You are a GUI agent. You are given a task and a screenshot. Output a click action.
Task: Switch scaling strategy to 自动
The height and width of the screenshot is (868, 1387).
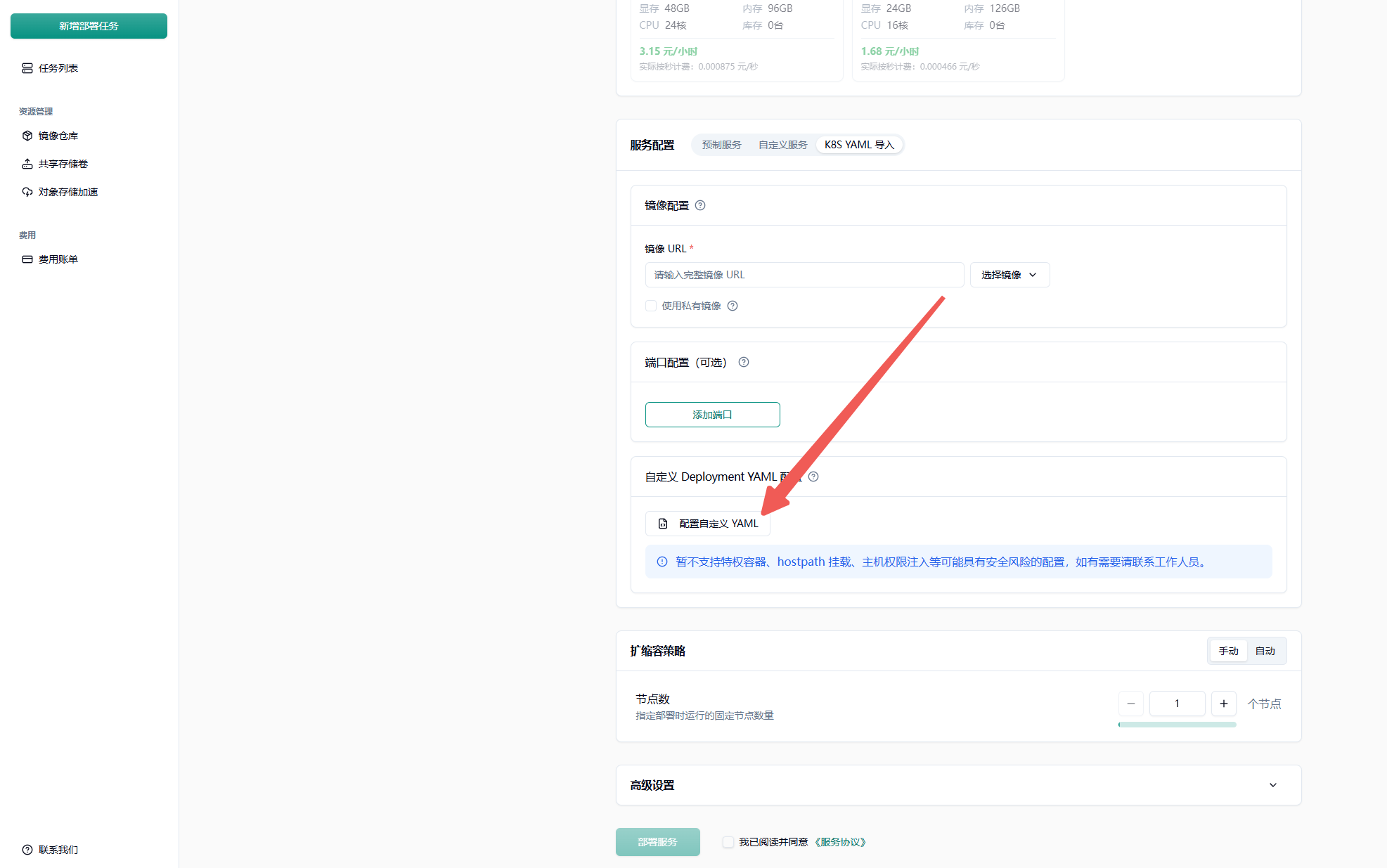click(x=1265, y=651)
